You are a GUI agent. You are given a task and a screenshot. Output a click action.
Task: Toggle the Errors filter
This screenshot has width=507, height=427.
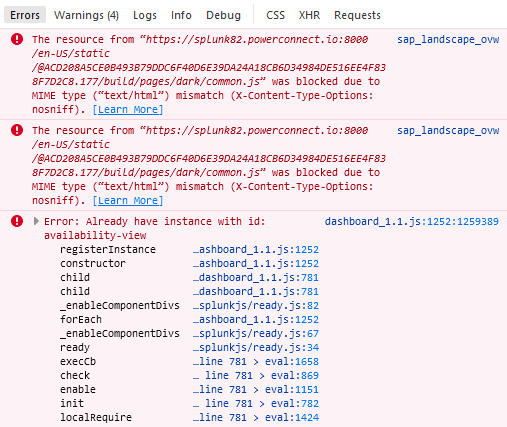point(25,15)
